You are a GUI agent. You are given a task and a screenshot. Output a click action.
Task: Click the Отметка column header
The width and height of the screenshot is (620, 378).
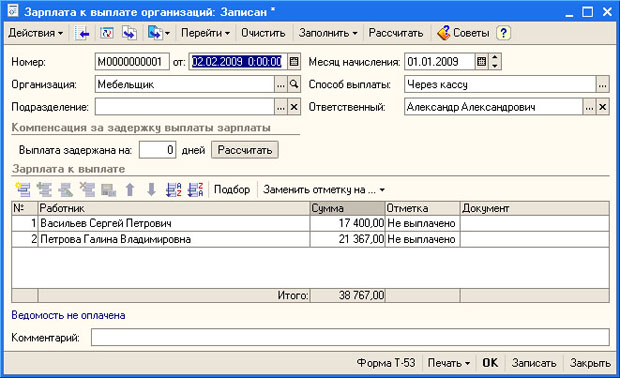[x=422, y=208]
